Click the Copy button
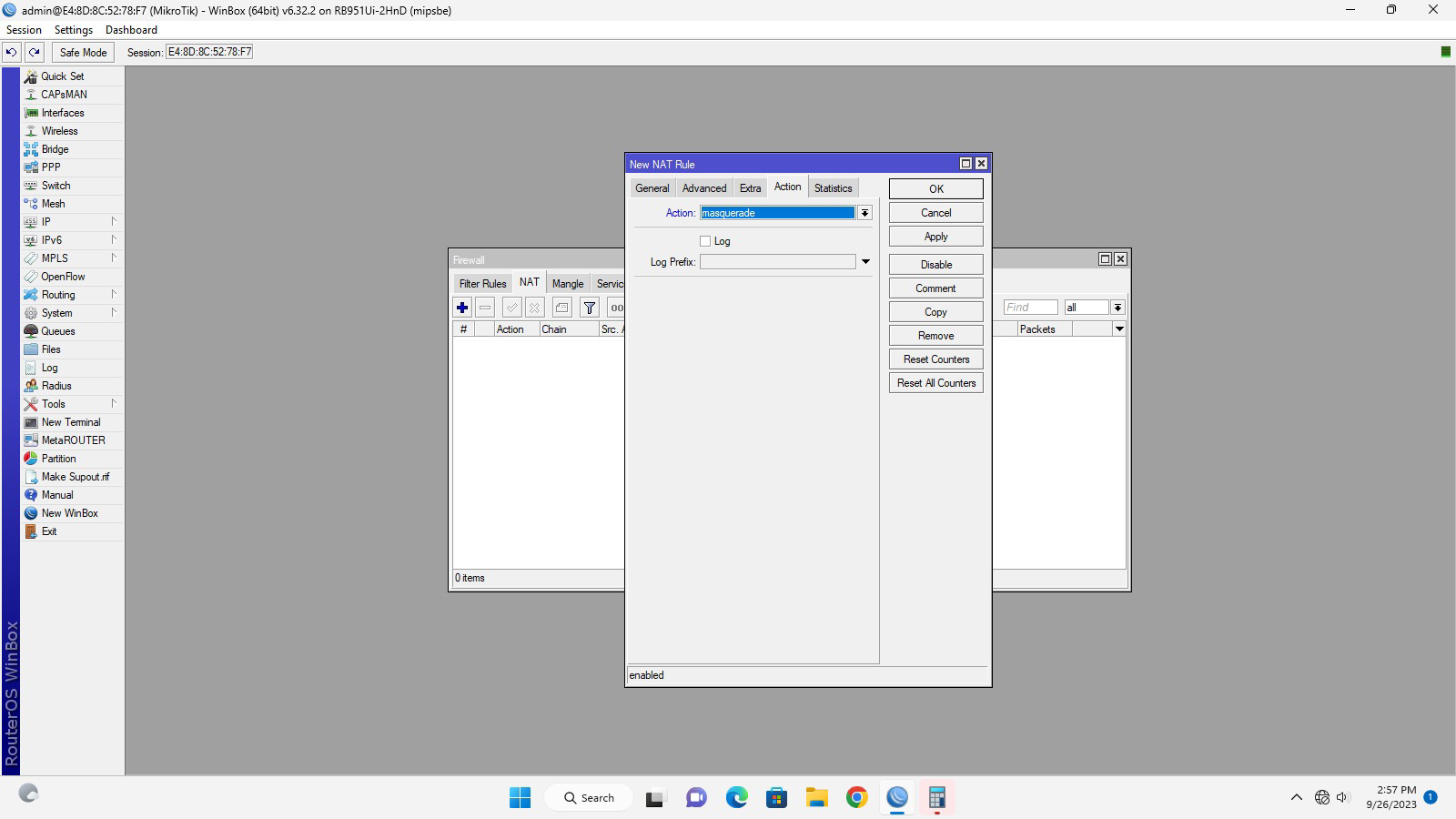Screen dimensions: 1456x819 pyautogui.click(x=936, y=312)
